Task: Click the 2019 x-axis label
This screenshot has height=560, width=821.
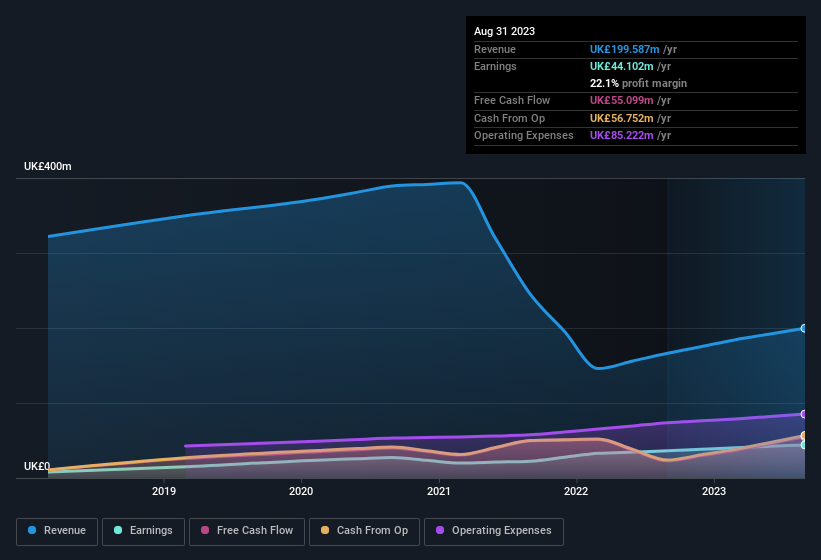Action: point(164,491)
